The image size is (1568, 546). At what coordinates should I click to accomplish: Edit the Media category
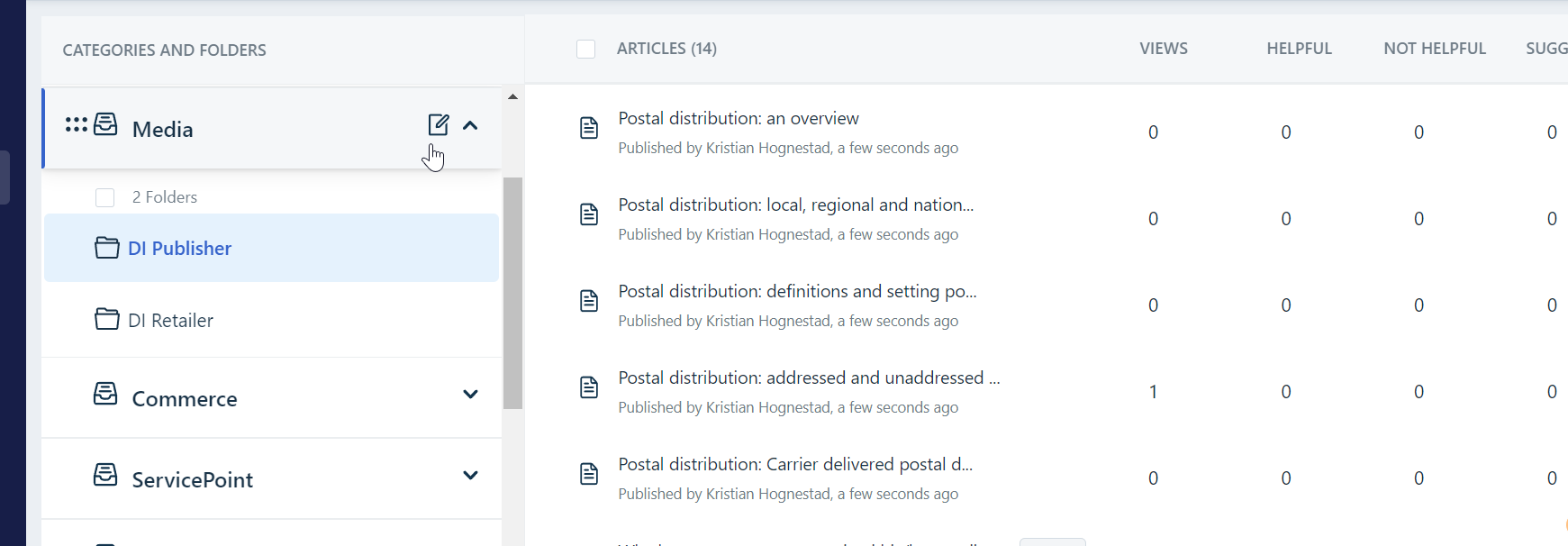coord(439,124)
